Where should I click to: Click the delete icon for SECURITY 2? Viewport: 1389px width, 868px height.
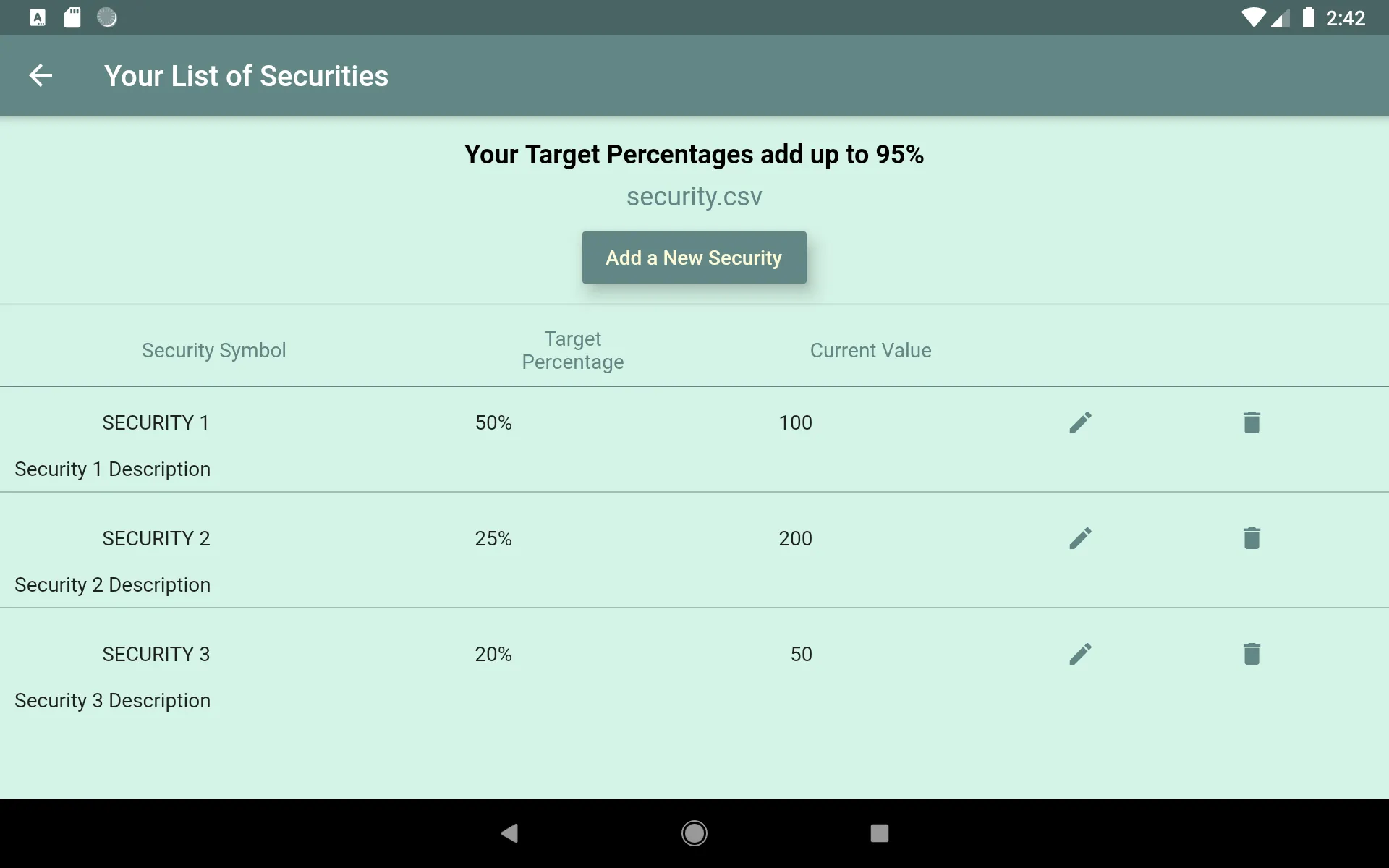[1252, 538]
